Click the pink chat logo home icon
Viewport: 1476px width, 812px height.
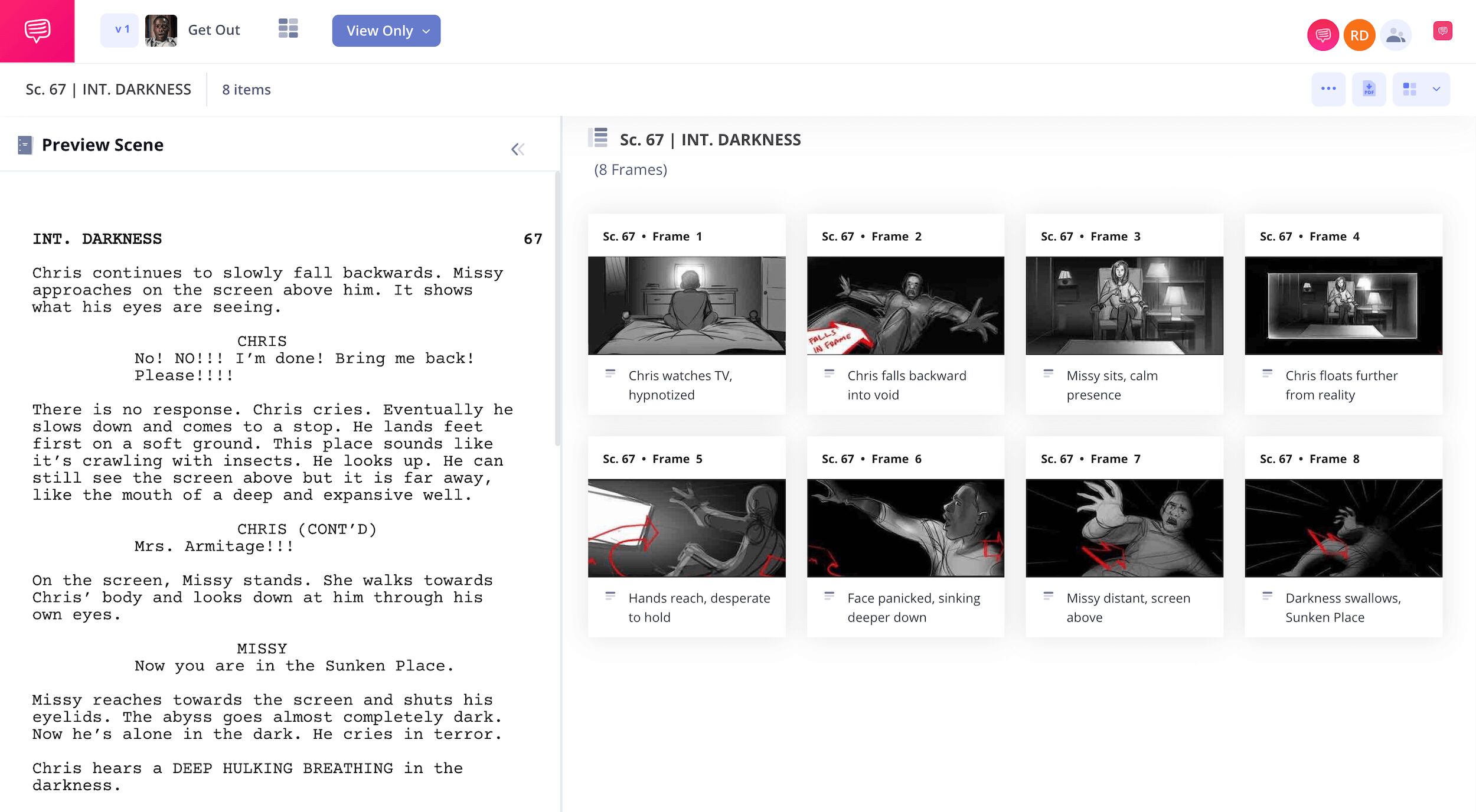click(37, 31)
